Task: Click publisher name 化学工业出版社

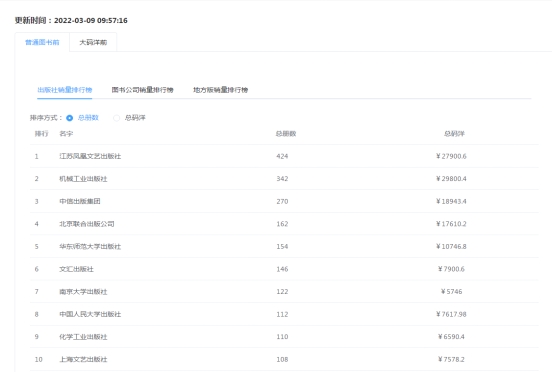Action: 83,337
